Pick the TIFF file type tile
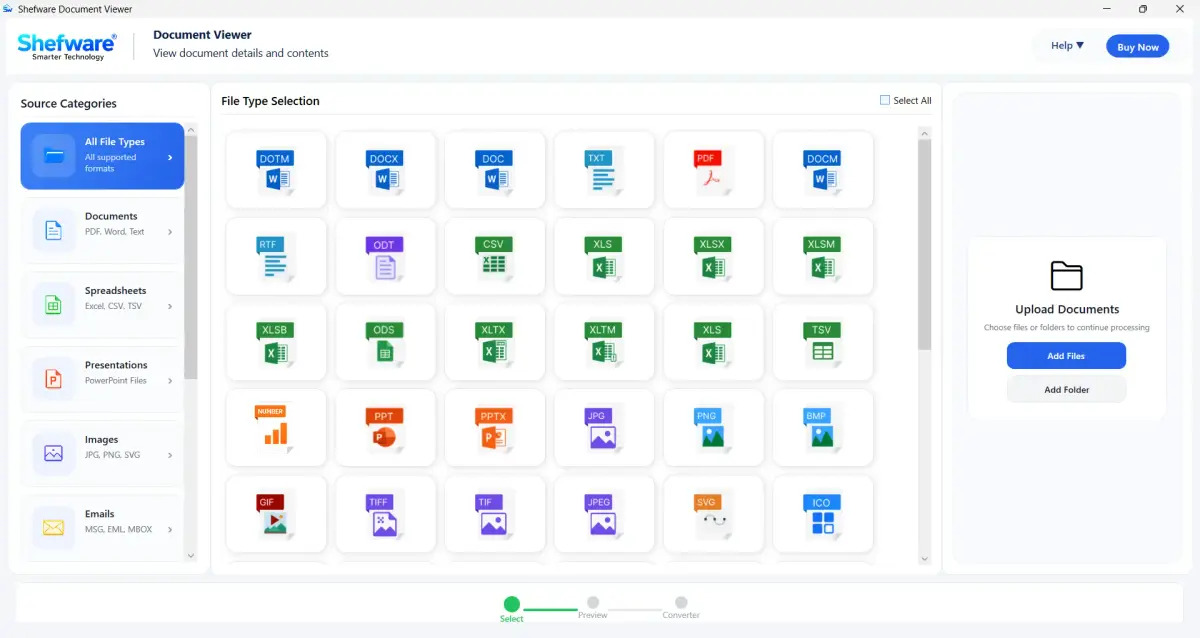1200x638 pixels. [x=385, y=514]
